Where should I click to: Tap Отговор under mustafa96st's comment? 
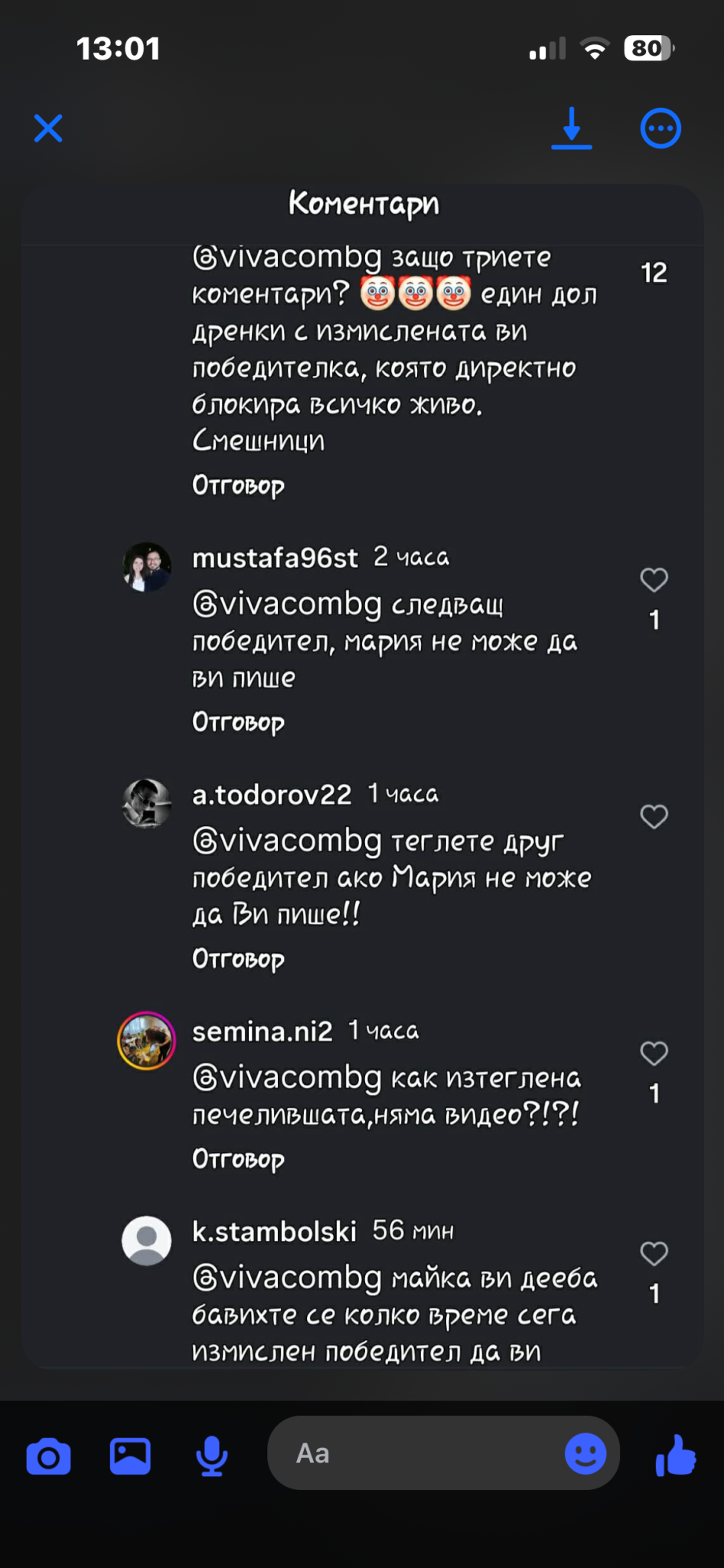(238, 722)
